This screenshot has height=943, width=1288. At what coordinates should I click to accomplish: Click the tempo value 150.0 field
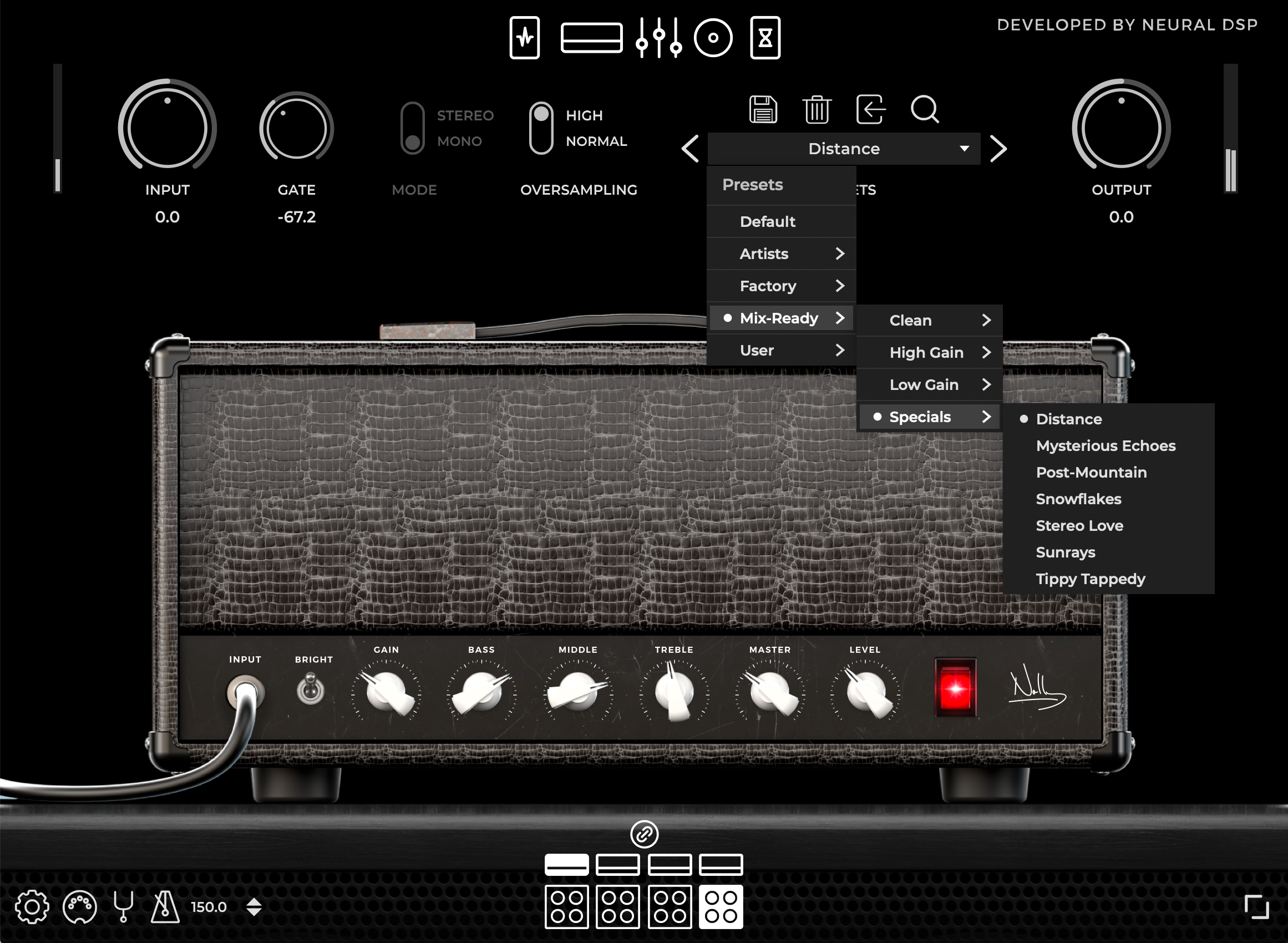click(x=209, y=906)
